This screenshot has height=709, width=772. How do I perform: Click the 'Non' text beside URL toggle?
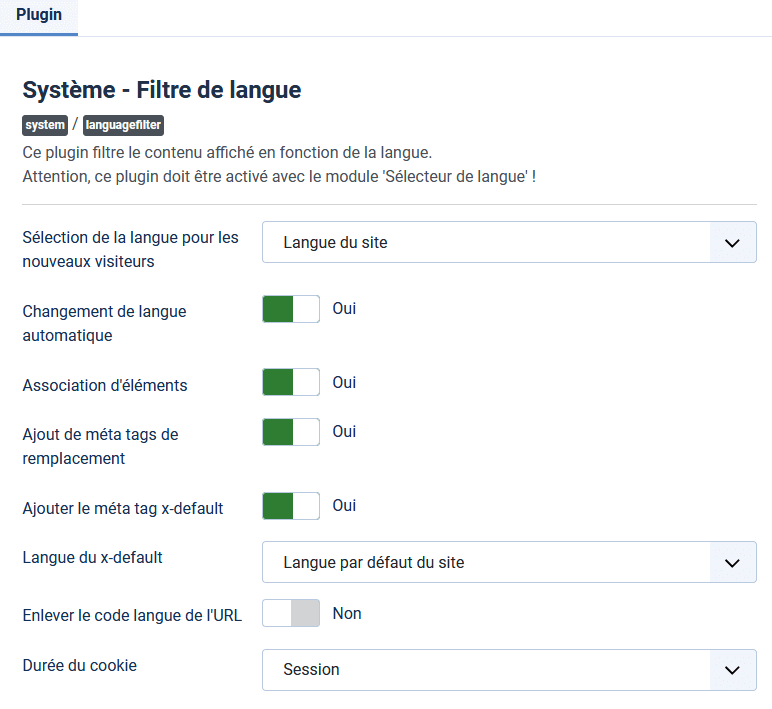pyautogui.click(x=347, y=613)
